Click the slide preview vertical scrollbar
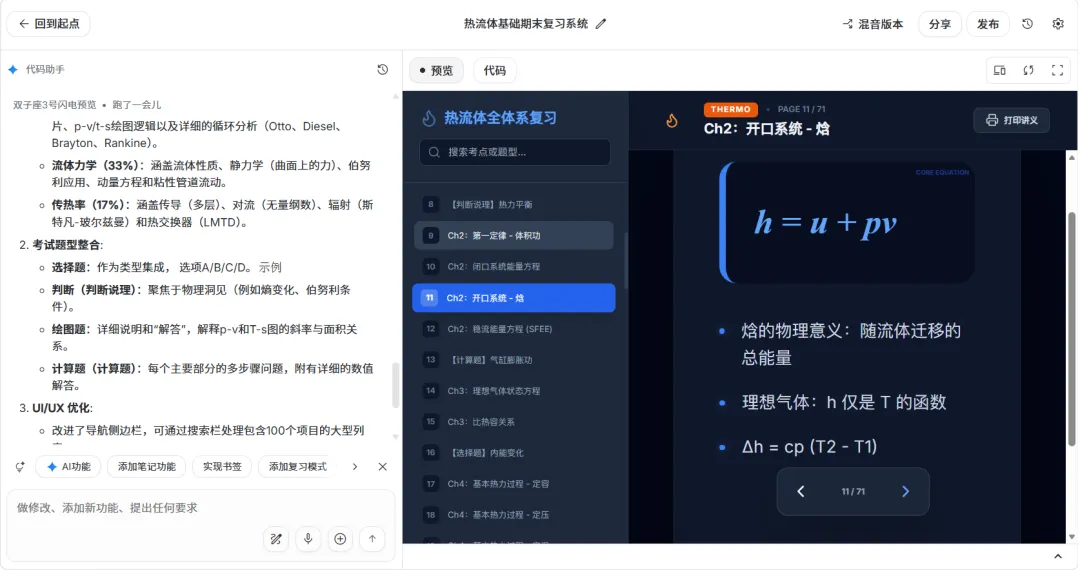1080x570 pixels. pyautogui.click(x=1071, y=329)
